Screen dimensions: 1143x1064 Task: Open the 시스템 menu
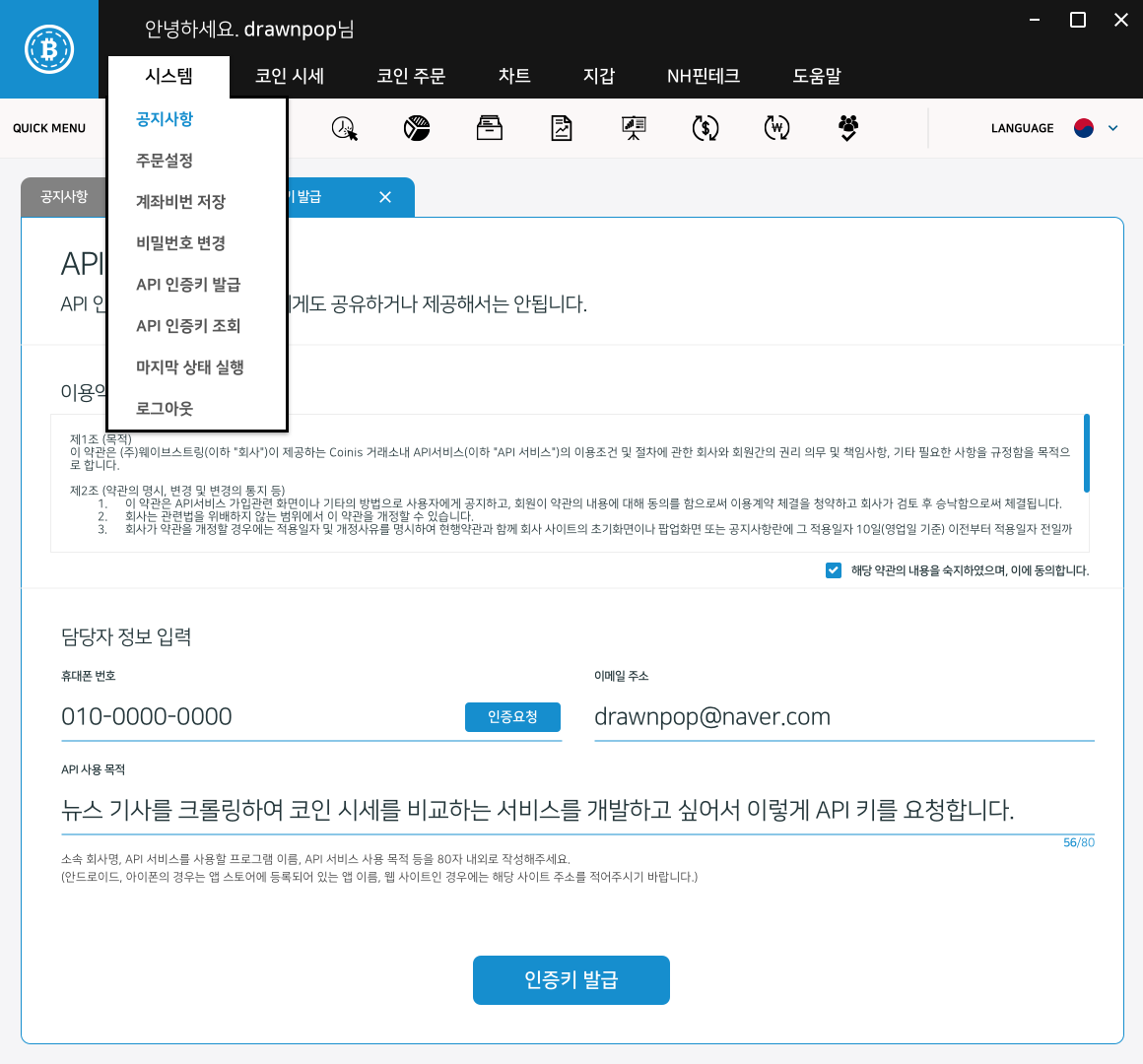click(170, 76)
